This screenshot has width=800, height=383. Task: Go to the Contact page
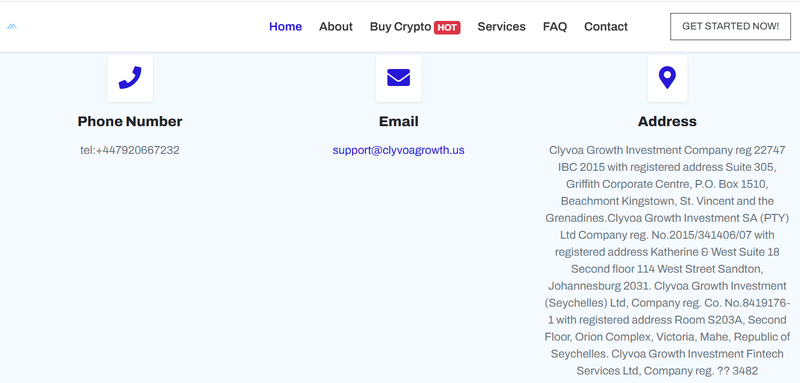(606, 27)
